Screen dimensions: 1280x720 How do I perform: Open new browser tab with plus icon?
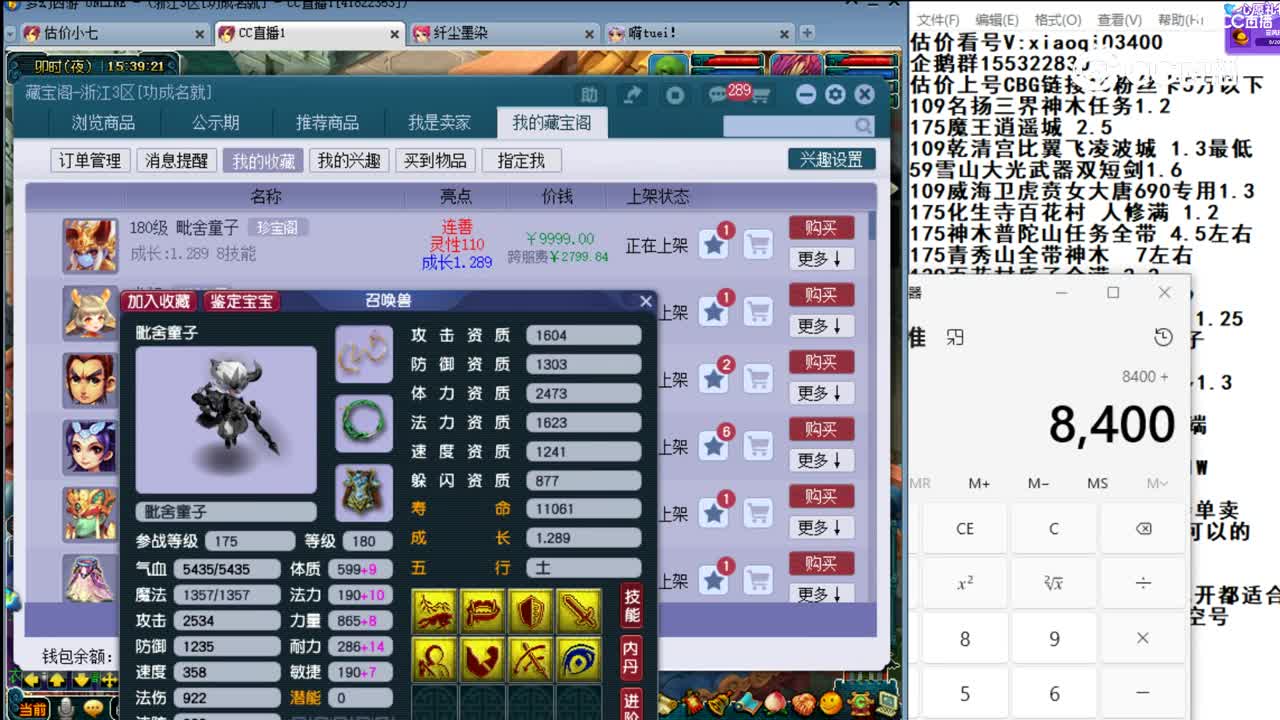tap(806, 33)
